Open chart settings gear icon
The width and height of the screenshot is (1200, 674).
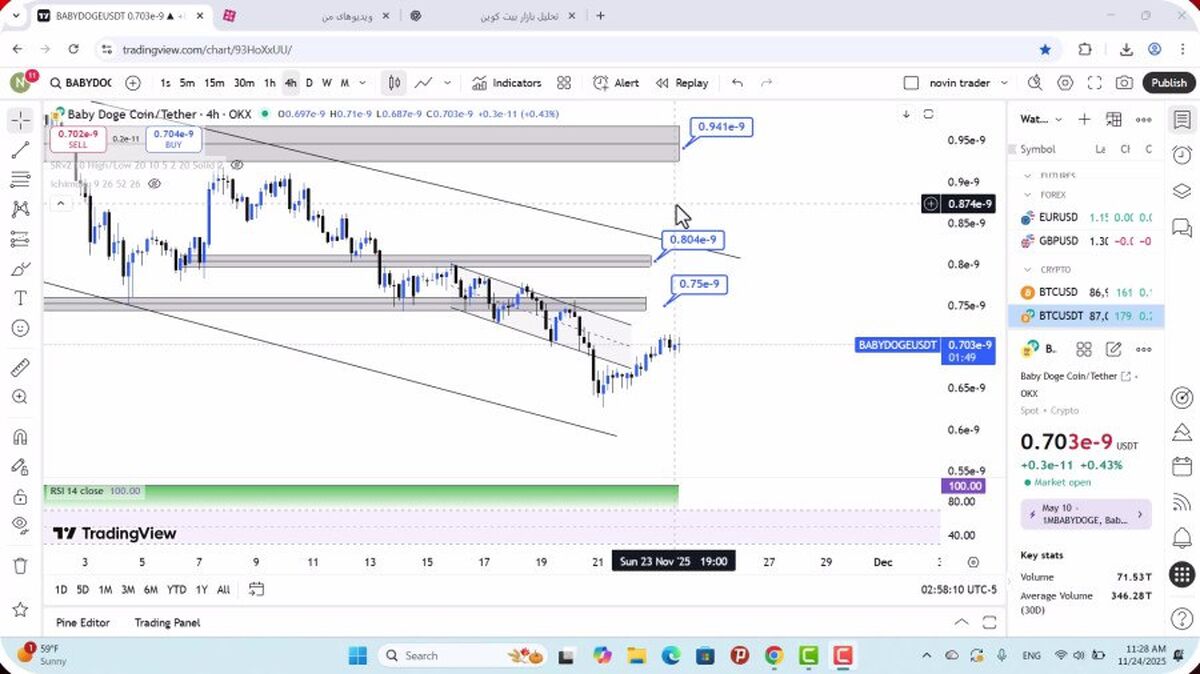pos(1065,83)
